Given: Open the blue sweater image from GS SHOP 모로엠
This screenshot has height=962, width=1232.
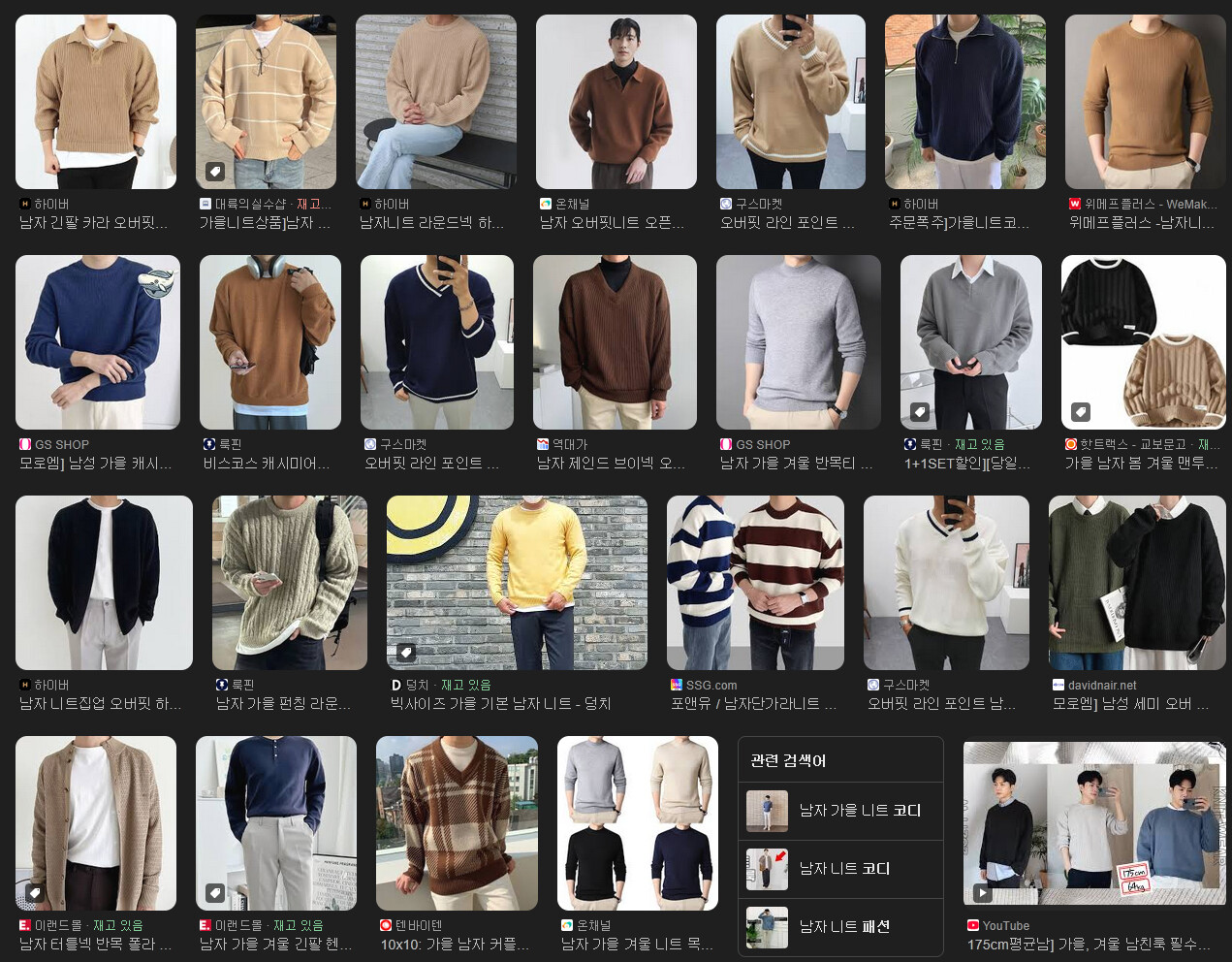Looking at the screenshot, I should pyautogui.click(x=98, y=342).
